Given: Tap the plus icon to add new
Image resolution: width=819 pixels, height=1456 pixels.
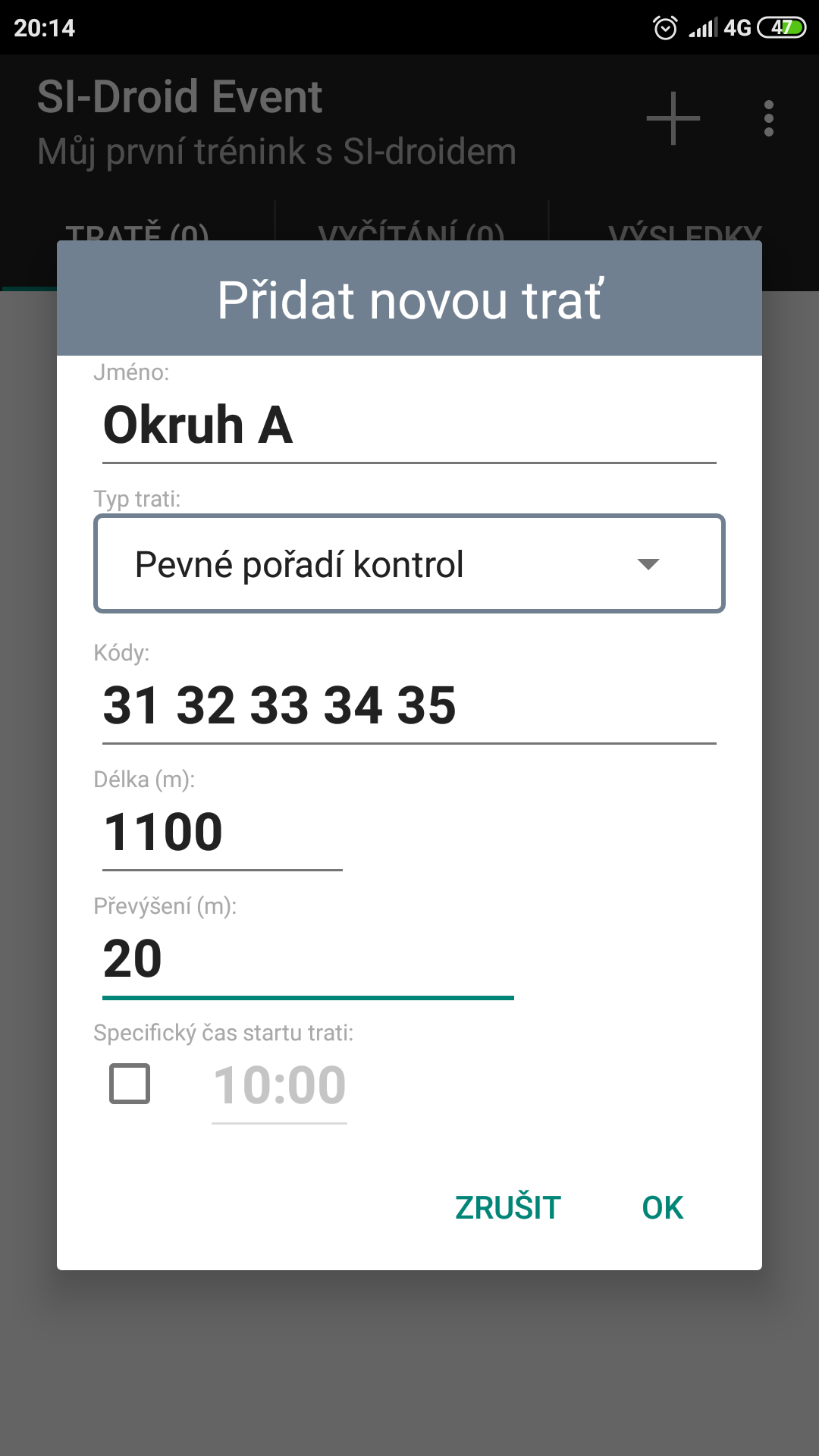Looking at the screenshot, I should [x=673, y=118].
